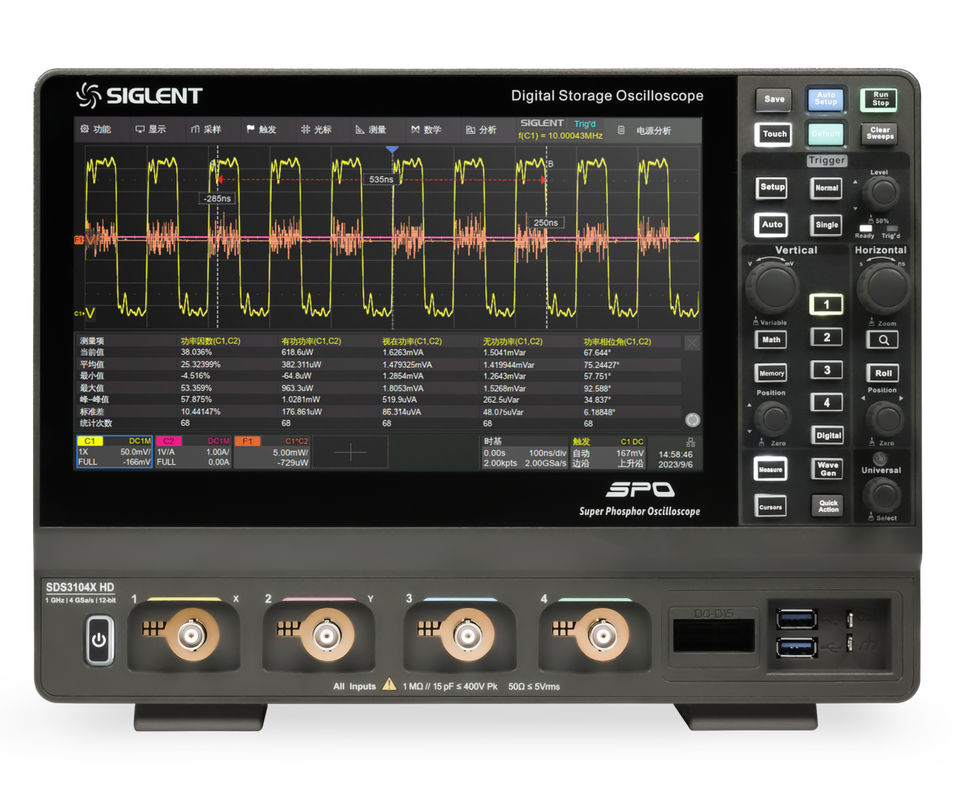Push the Memory button

(x=771, y=372)
